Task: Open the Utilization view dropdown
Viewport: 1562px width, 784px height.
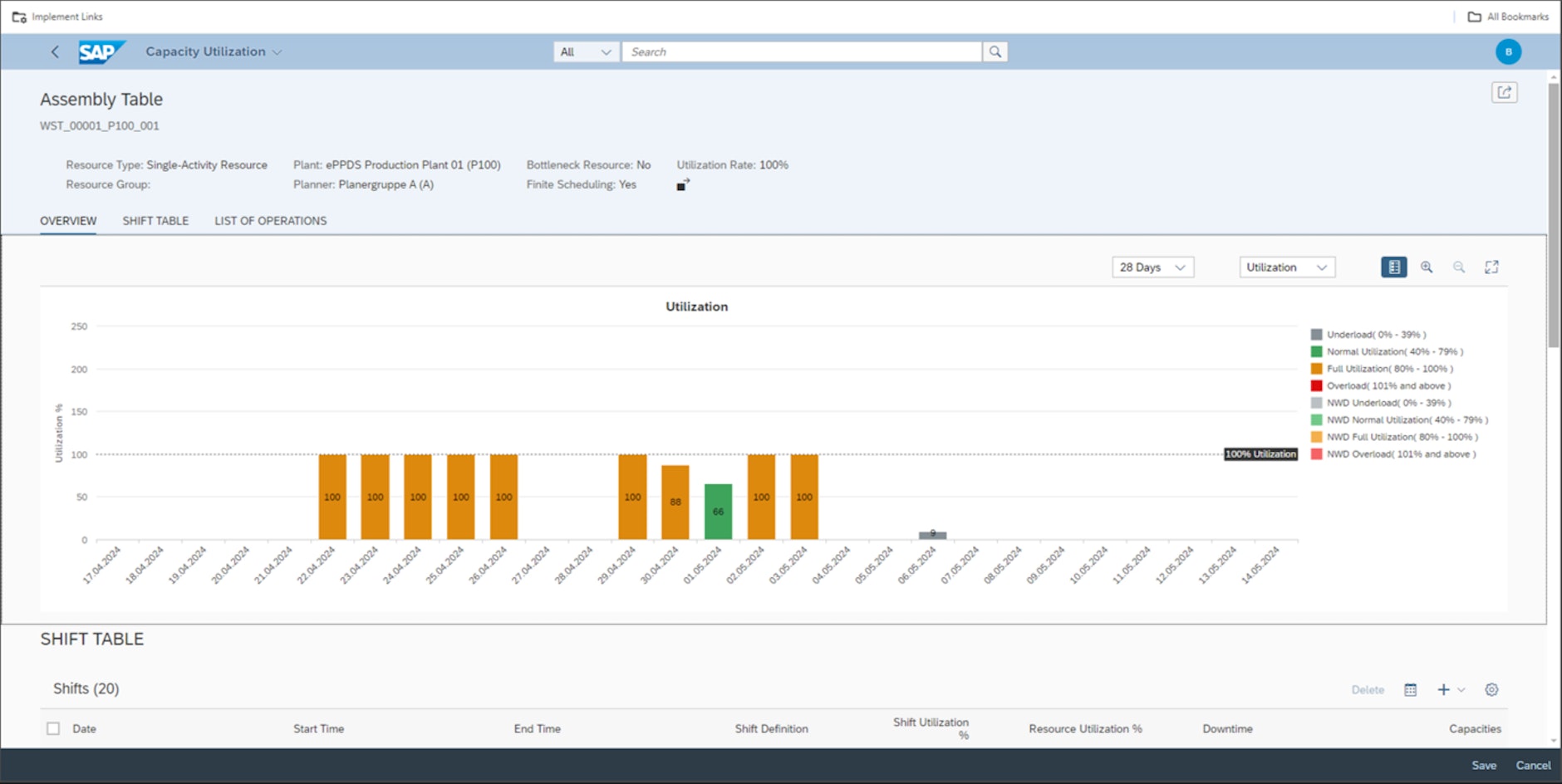Action: tap(1286, 267)
